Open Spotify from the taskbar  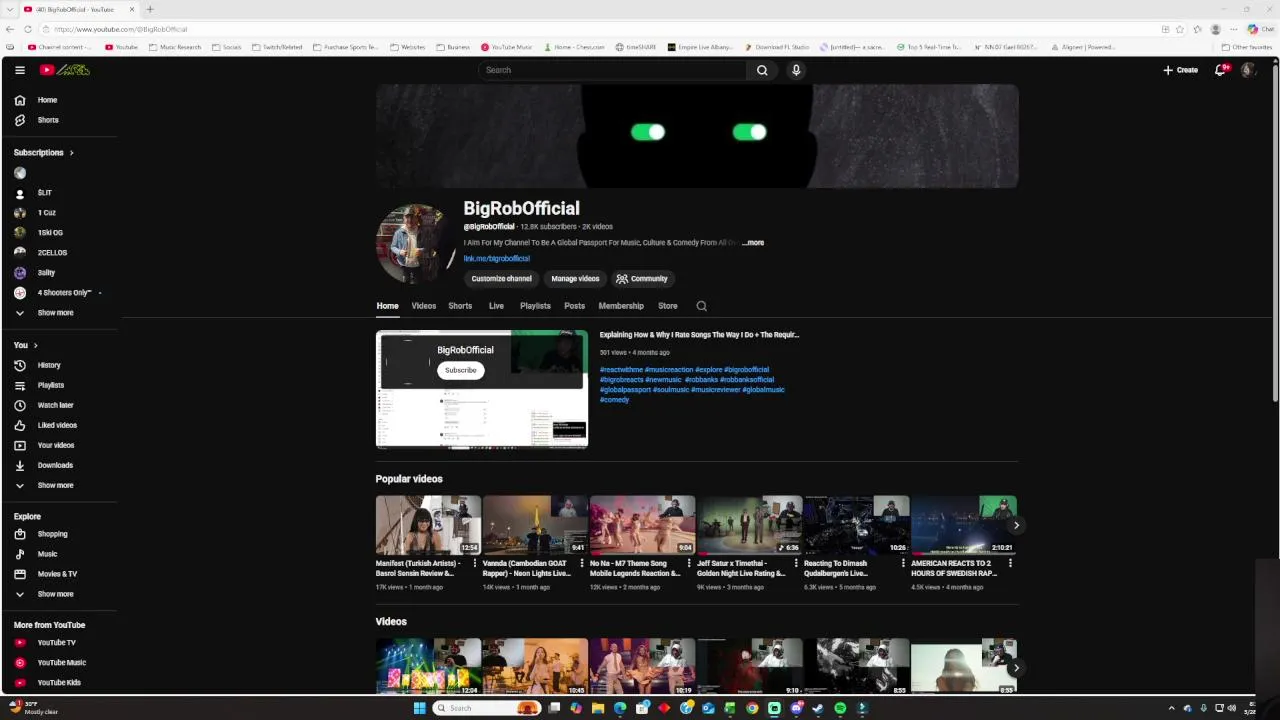(x=840, y=708)
